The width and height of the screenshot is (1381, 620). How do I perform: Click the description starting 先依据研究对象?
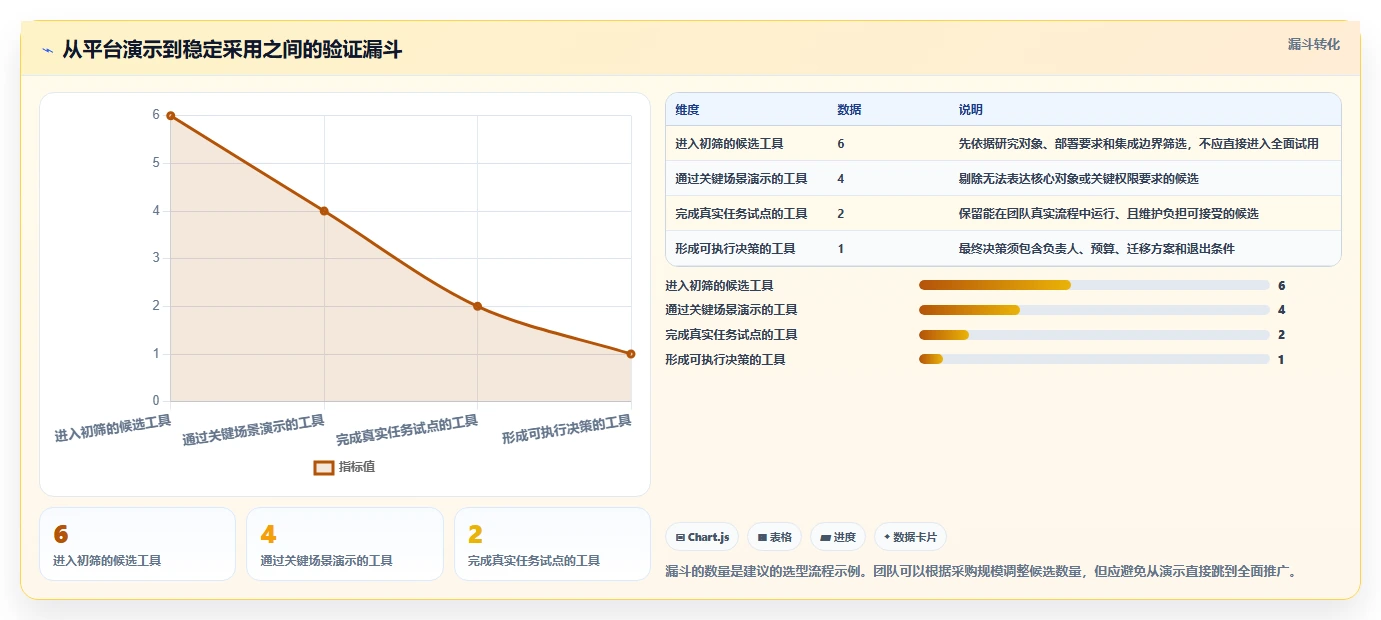[x=1139, y=144]
